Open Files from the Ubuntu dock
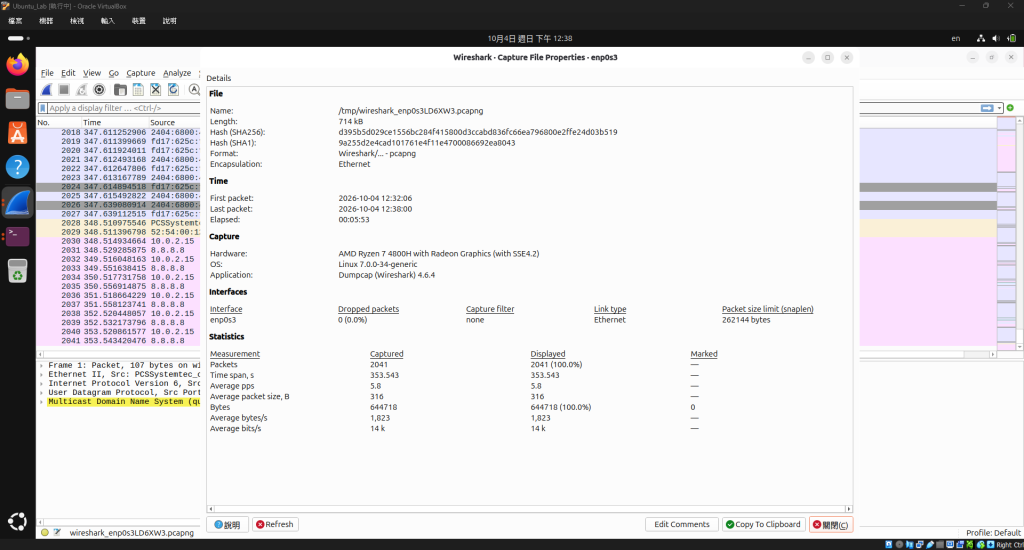 (x=18, y=99)
